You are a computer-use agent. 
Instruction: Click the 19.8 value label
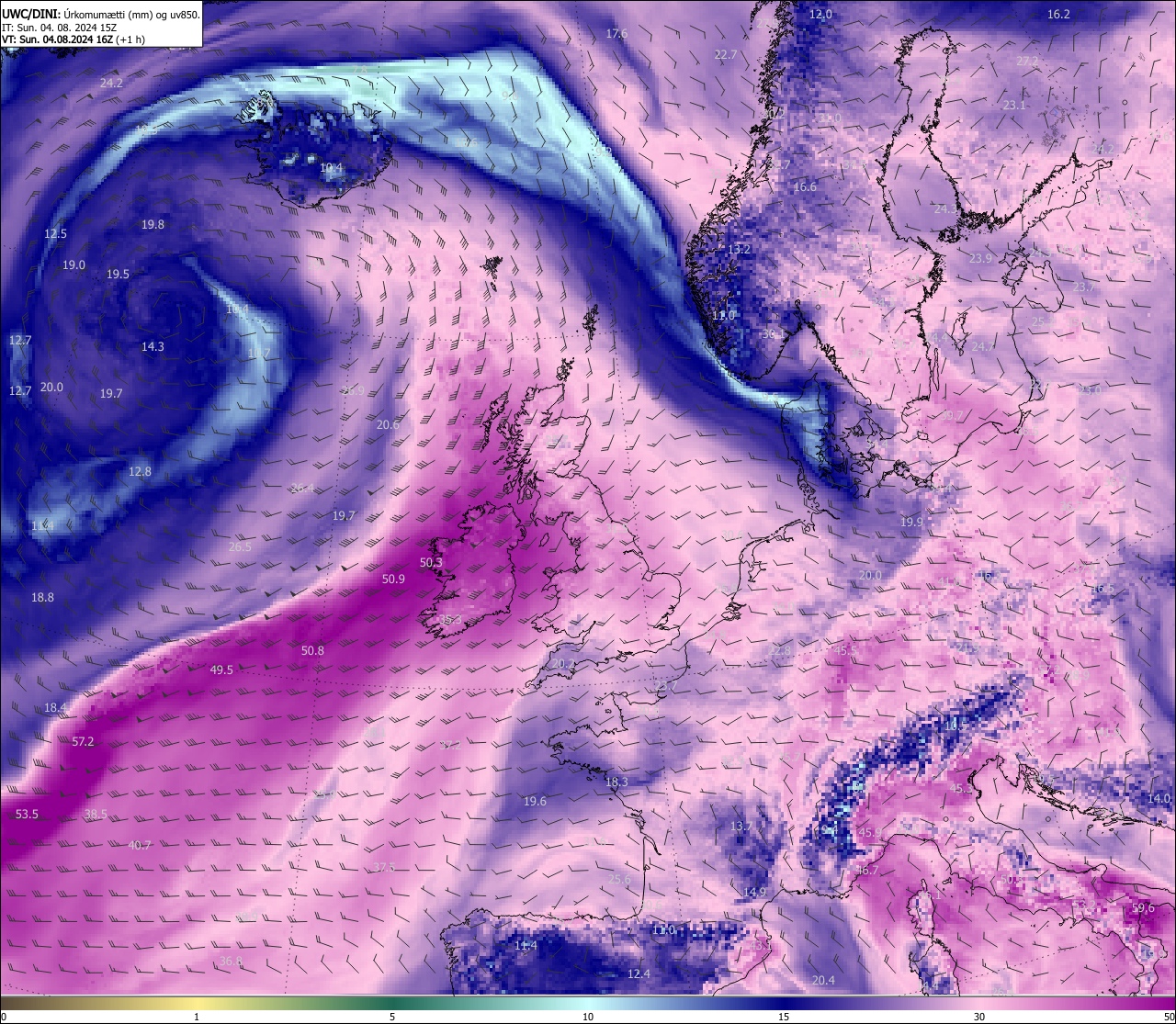(153, 224)
